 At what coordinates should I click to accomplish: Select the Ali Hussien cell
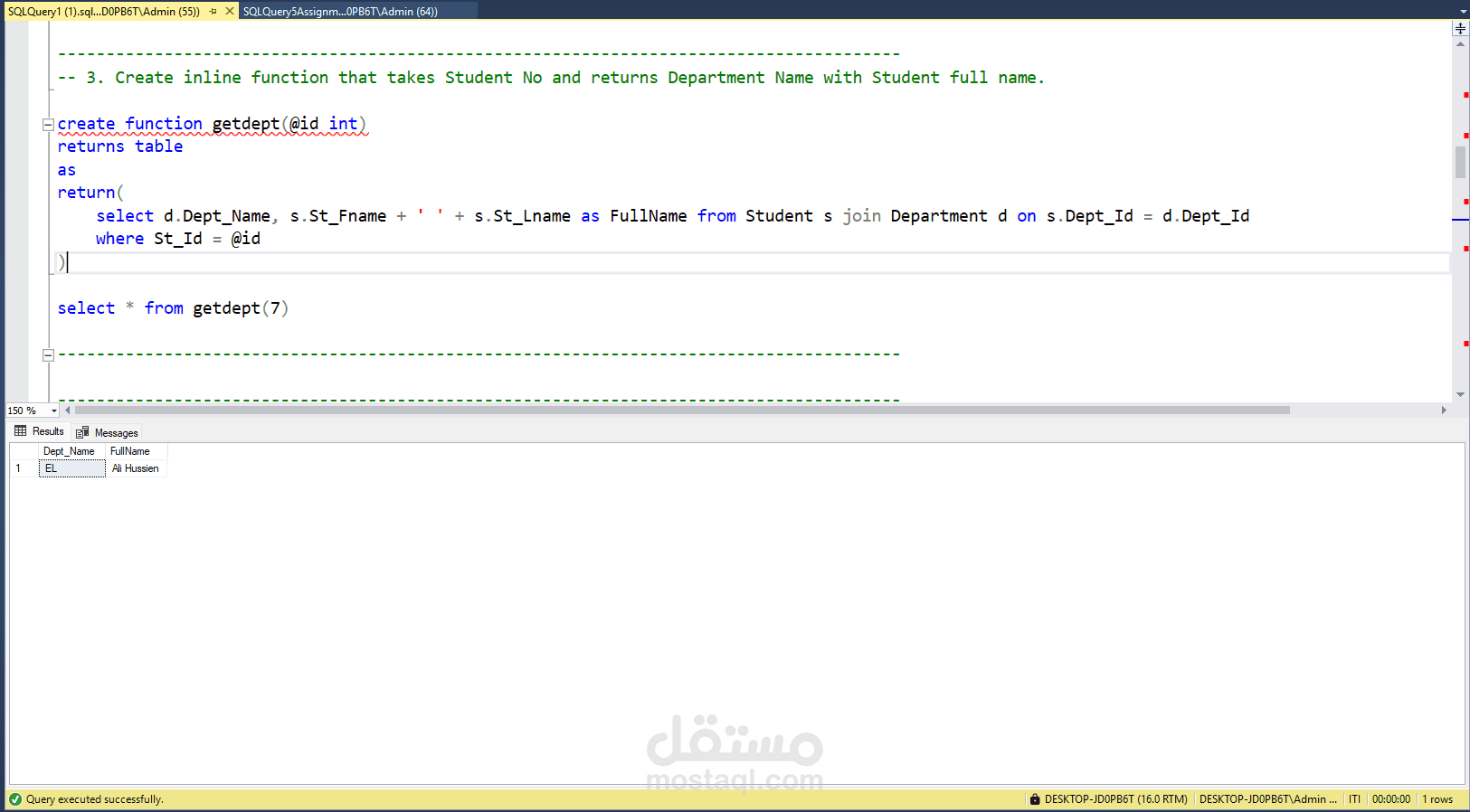pyautogui.click(x=137, y=468)
